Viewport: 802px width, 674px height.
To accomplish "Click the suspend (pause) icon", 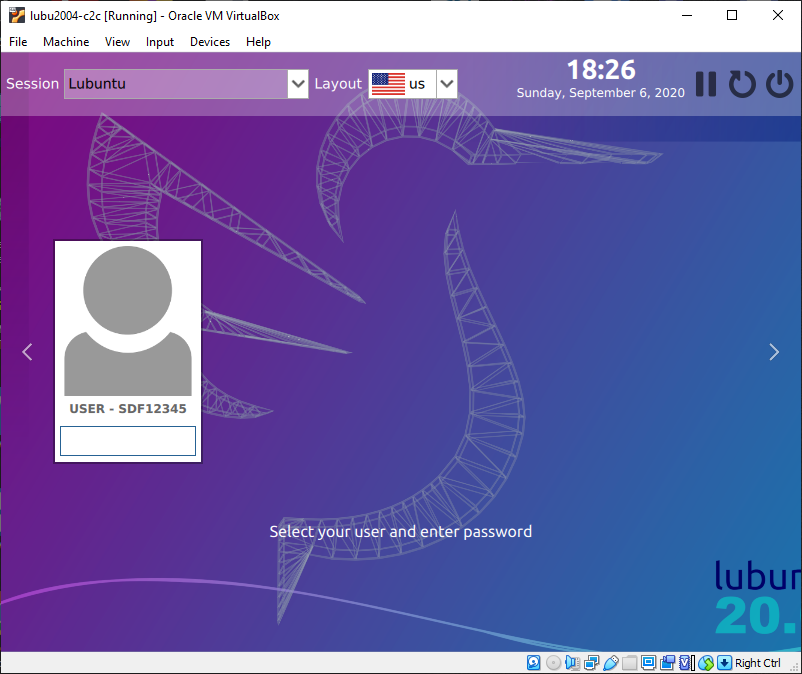I will (x=706, y=84).
